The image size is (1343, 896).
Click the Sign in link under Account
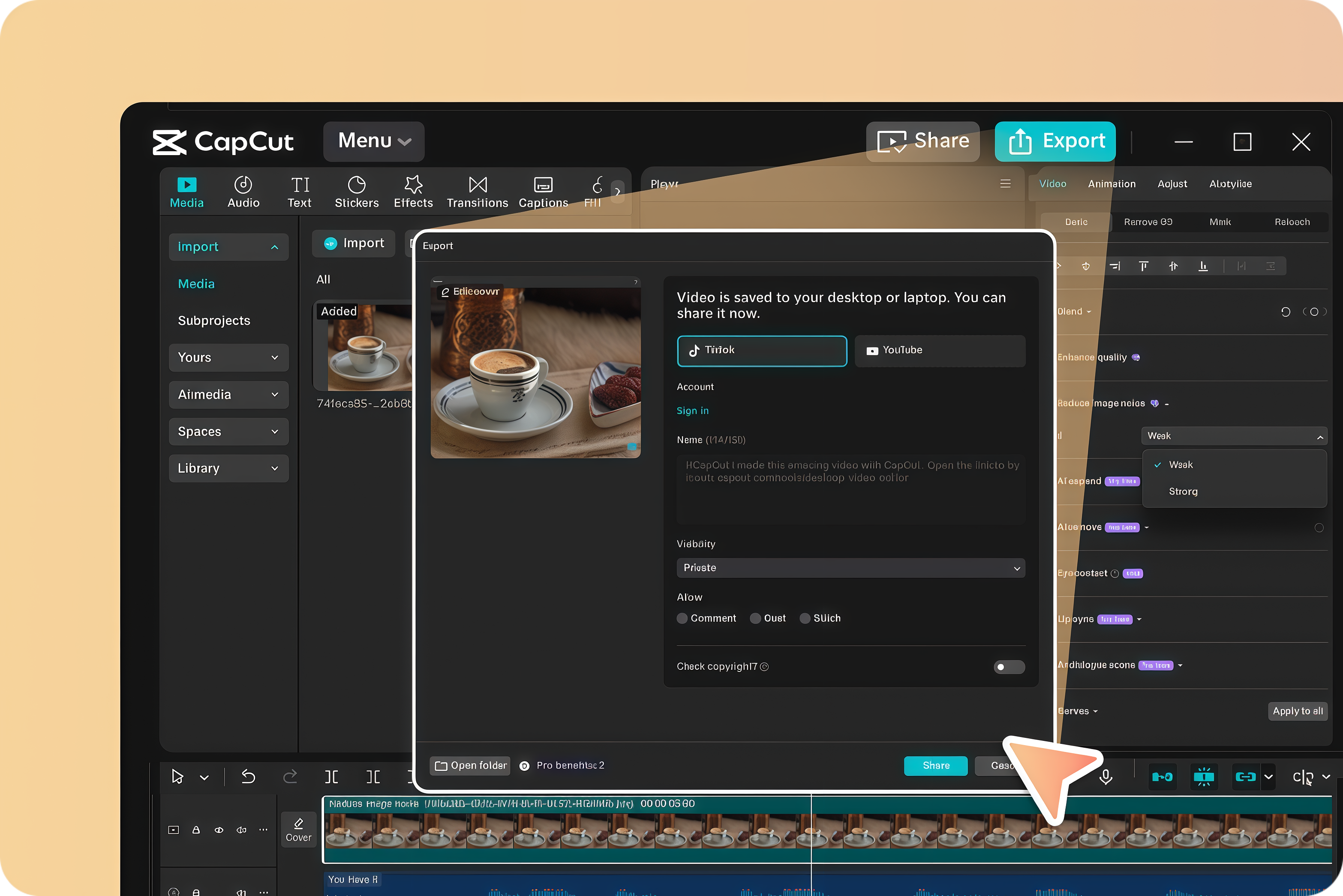coord(692,410)
